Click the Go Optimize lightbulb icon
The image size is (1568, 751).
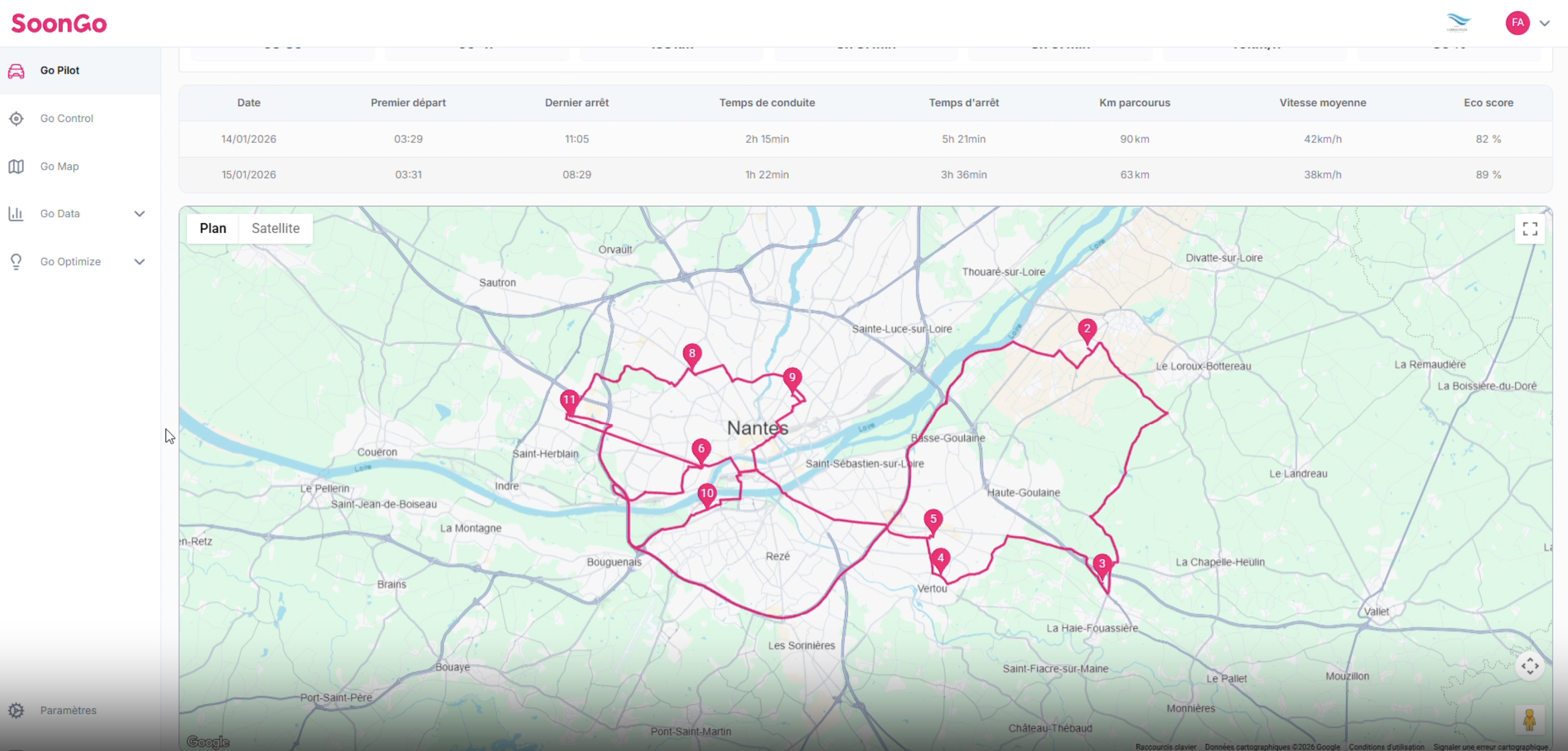click(x=16, y=262)
